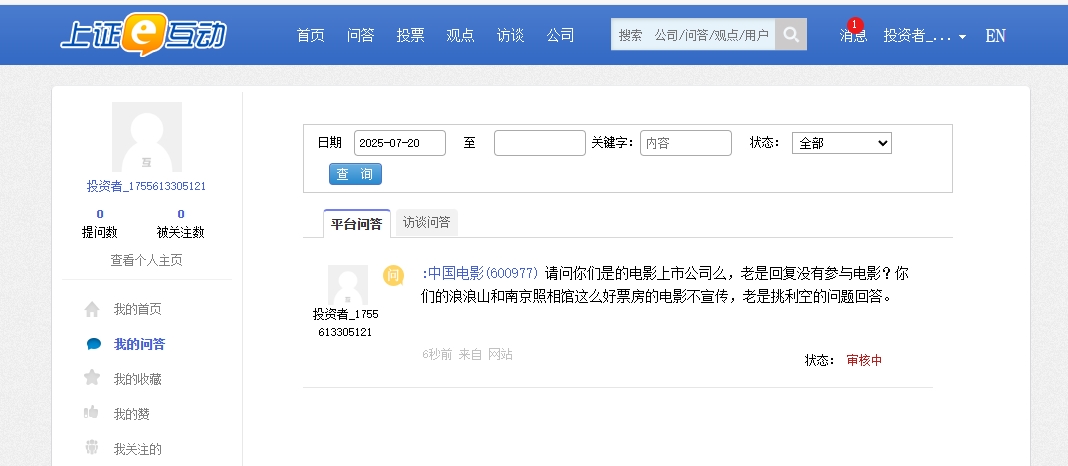Click the red message notification badge
The width and height of the screenshot is (1068, 466).
[x=855, y=25]
